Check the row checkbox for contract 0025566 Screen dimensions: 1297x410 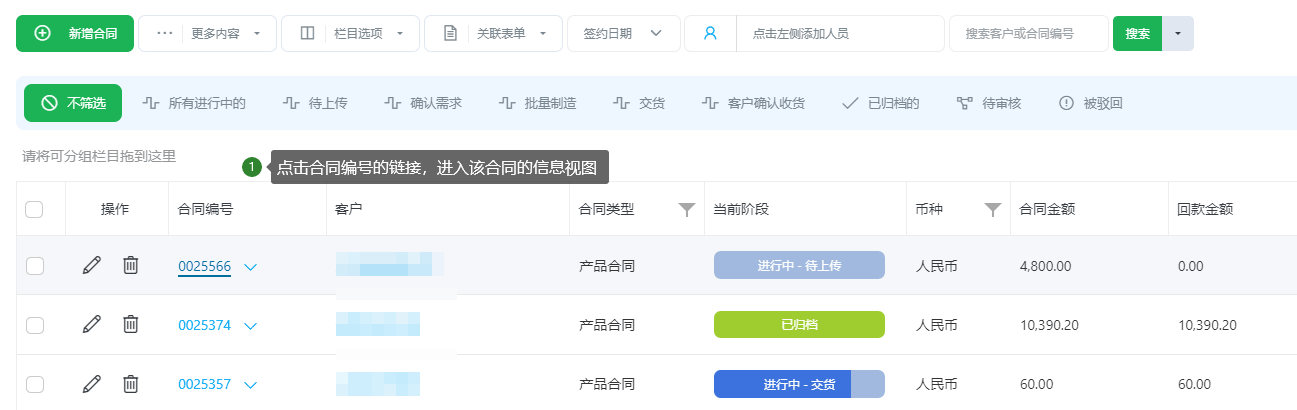click(34, 266)
